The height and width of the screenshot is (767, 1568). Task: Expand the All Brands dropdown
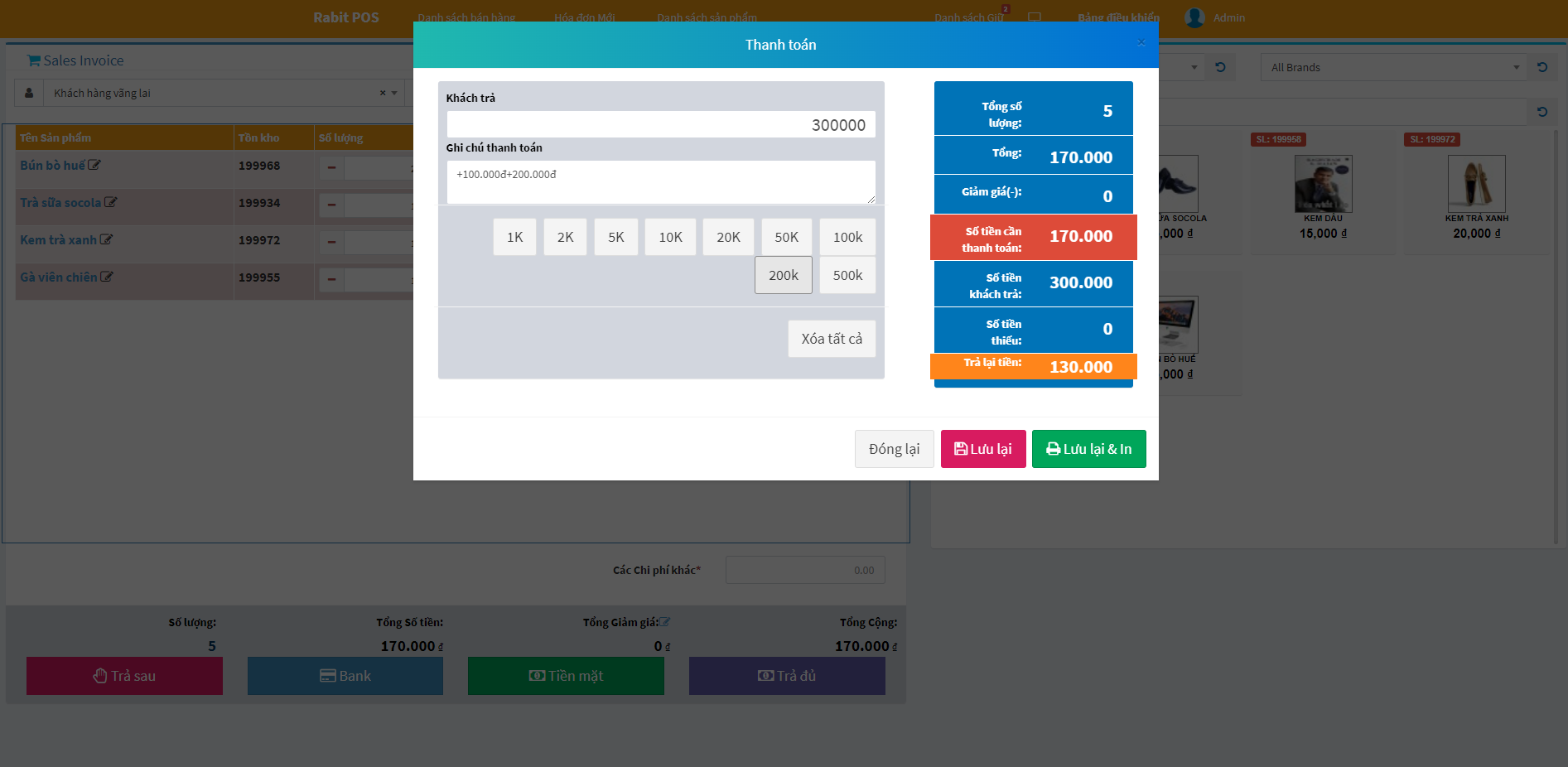point(1394,67)
